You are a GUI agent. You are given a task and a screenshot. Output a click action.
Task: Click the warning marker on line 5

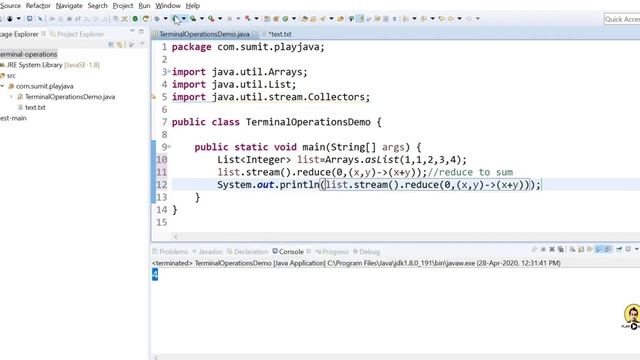point(154,97)
